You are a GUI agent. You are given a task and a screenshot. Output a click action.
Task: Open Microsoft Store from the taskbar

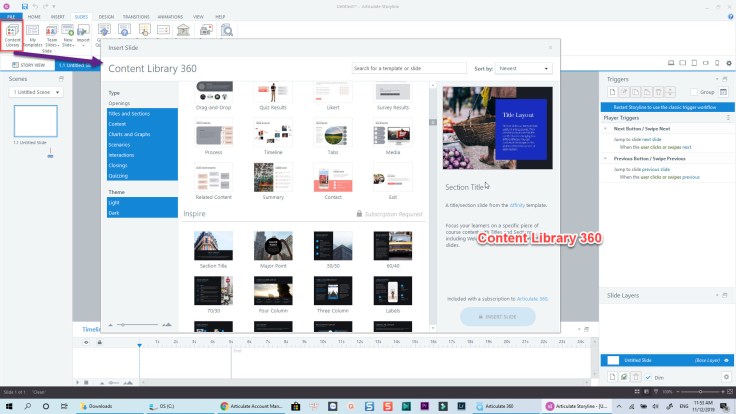295,406
